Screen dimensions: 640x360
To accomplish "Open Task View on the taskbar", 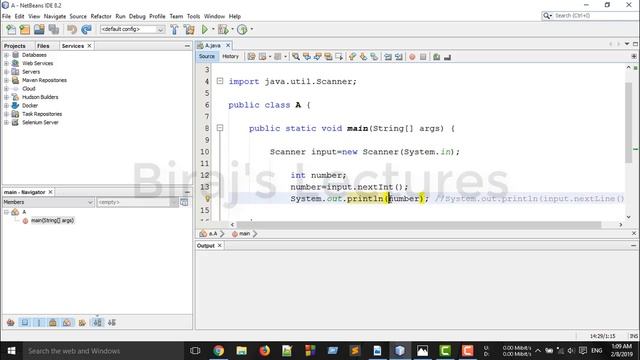I will pos(195,351).
